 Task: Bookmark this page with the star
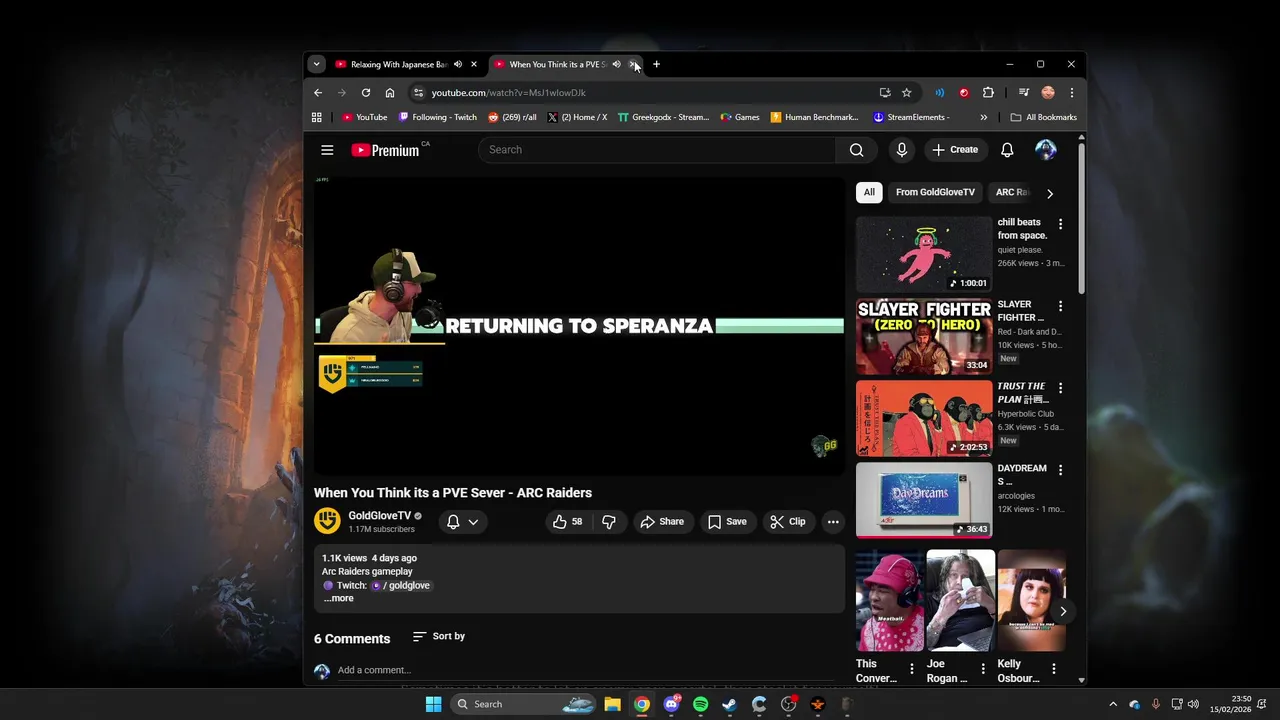(907, 93)
